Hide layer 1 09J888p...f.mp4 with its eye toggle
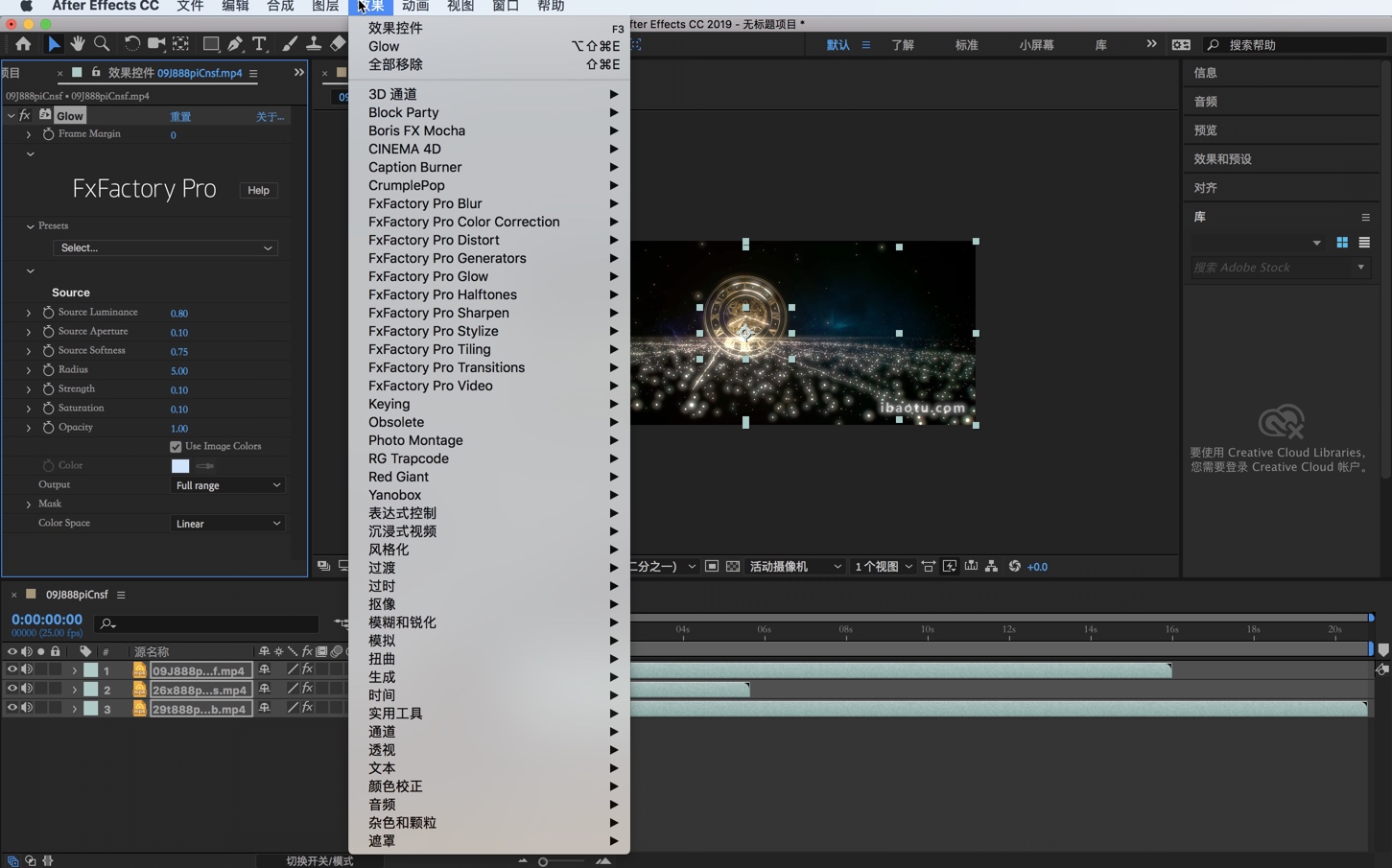1392x868 pixels. pos(11,670)
